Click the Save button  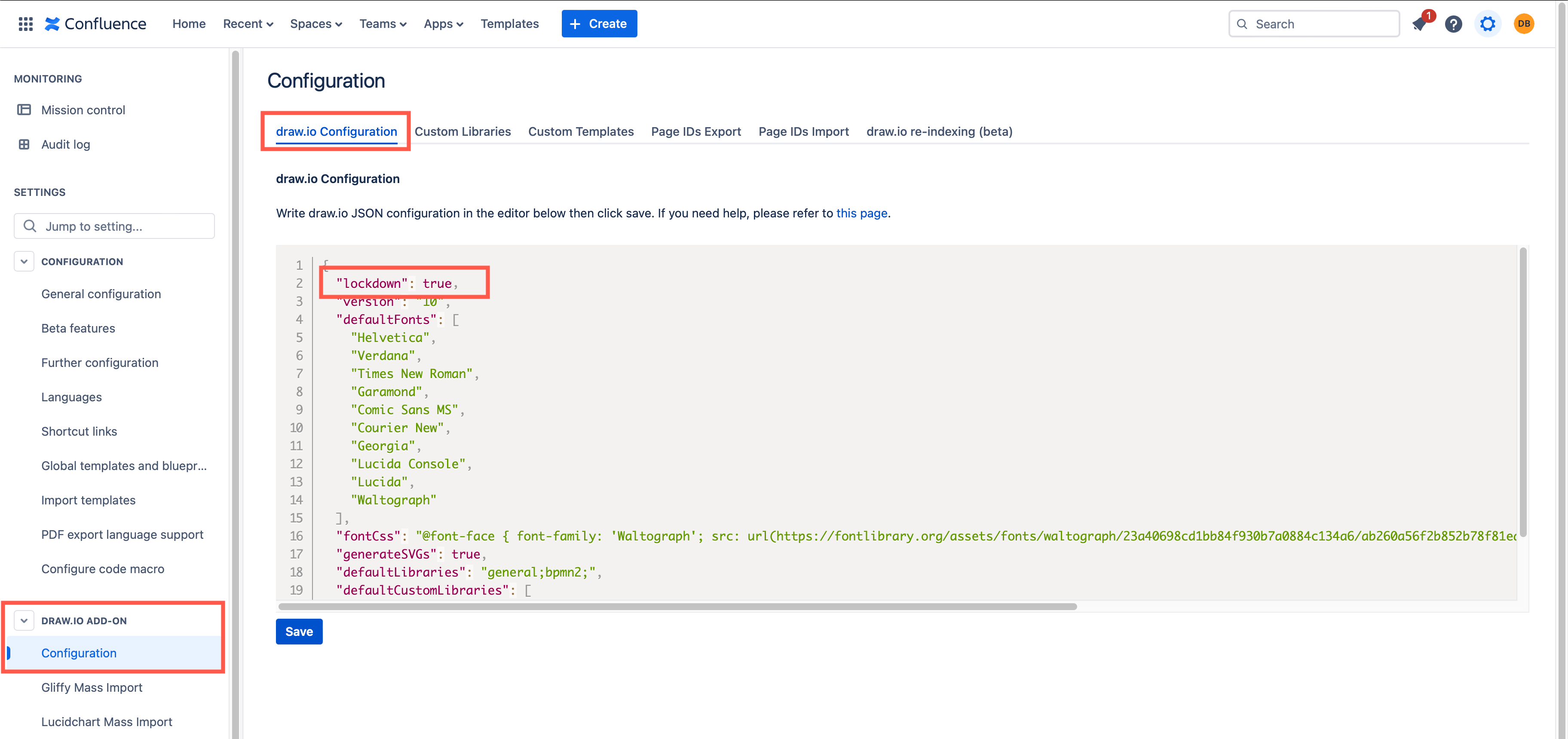click(299, 631)
